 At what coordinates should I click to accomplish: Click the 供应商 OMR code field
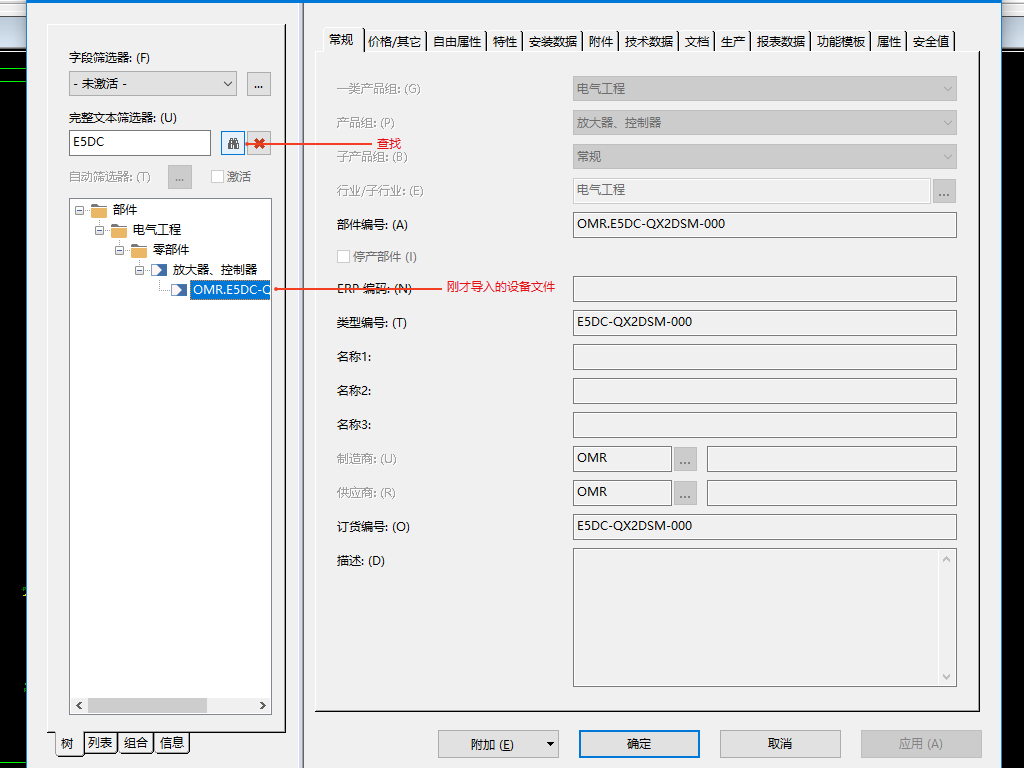(622, 492)
